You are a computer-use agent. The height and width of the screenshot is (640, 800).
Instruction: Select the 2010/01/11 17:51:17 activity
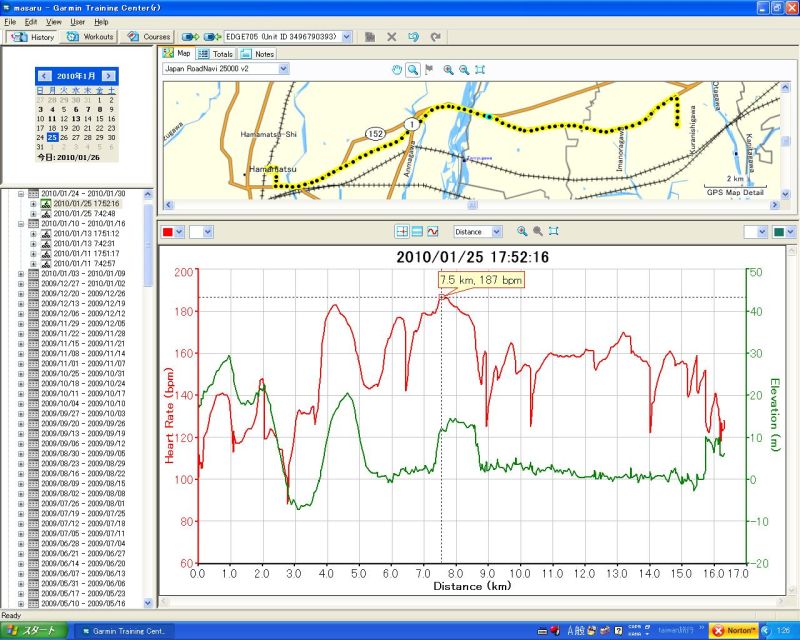pyautogui.click(x=86, y=254)
